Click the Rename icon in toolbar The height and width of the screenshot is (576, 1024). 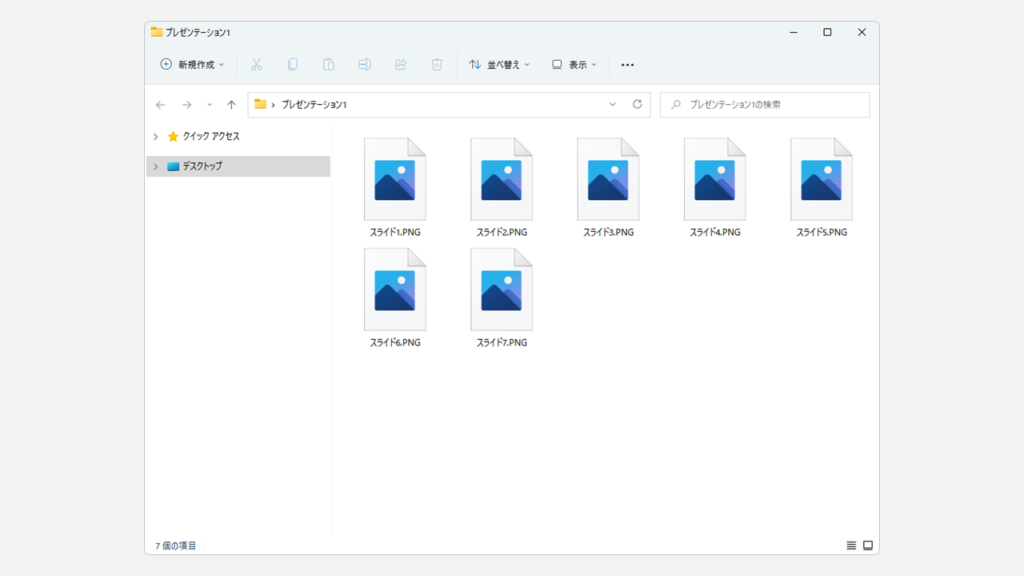click(x=365, y=64)
